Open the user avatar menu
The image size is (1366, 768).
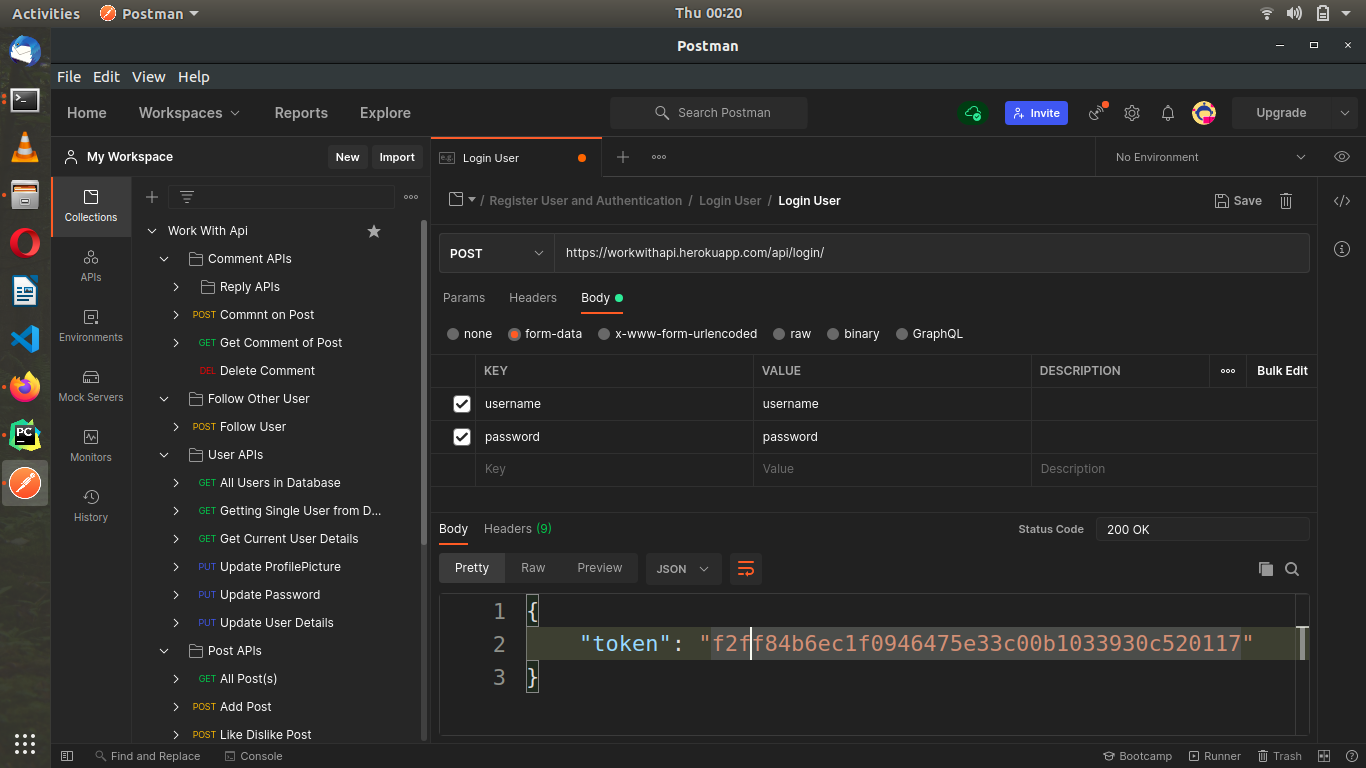pos(1204,113)
